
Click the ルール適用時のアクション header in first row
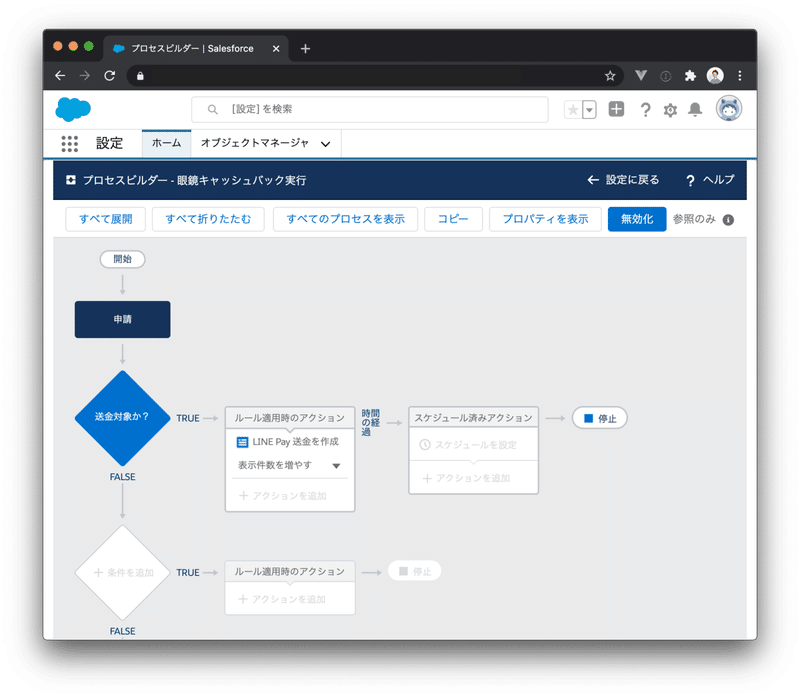click(x=290, y=418)
